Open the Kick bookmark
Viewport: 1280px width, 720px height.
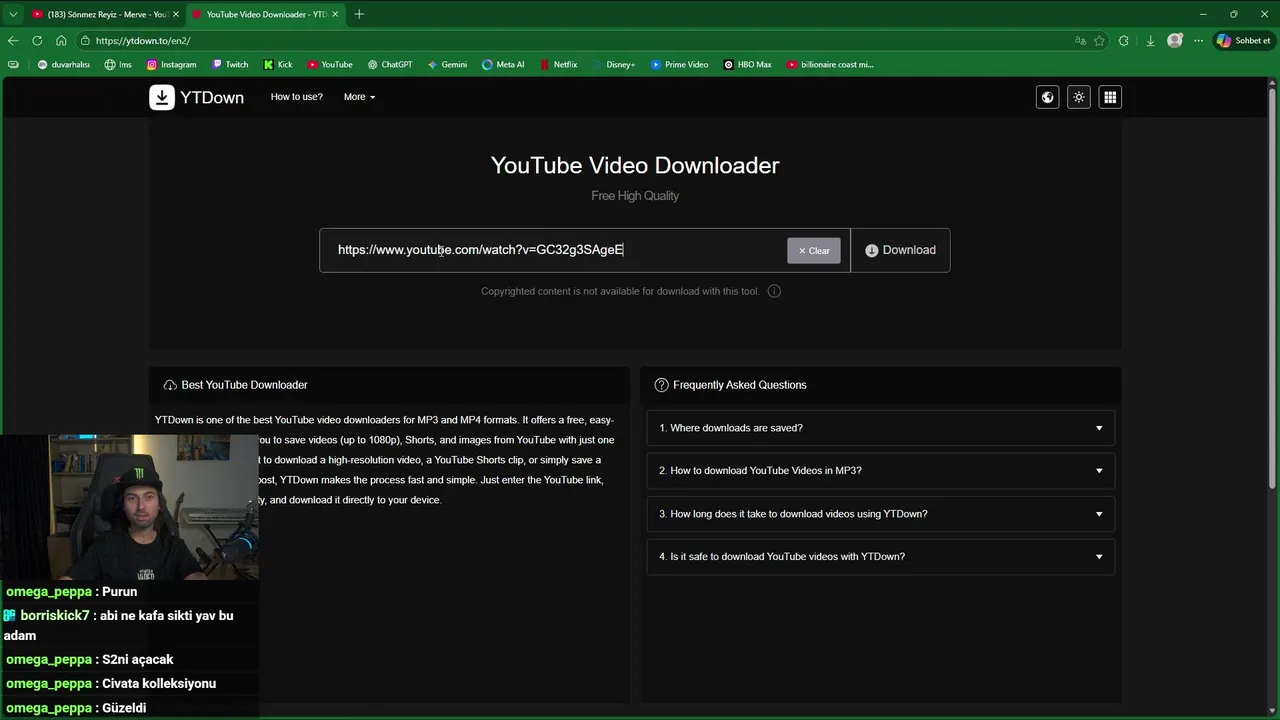coord(278,64)
